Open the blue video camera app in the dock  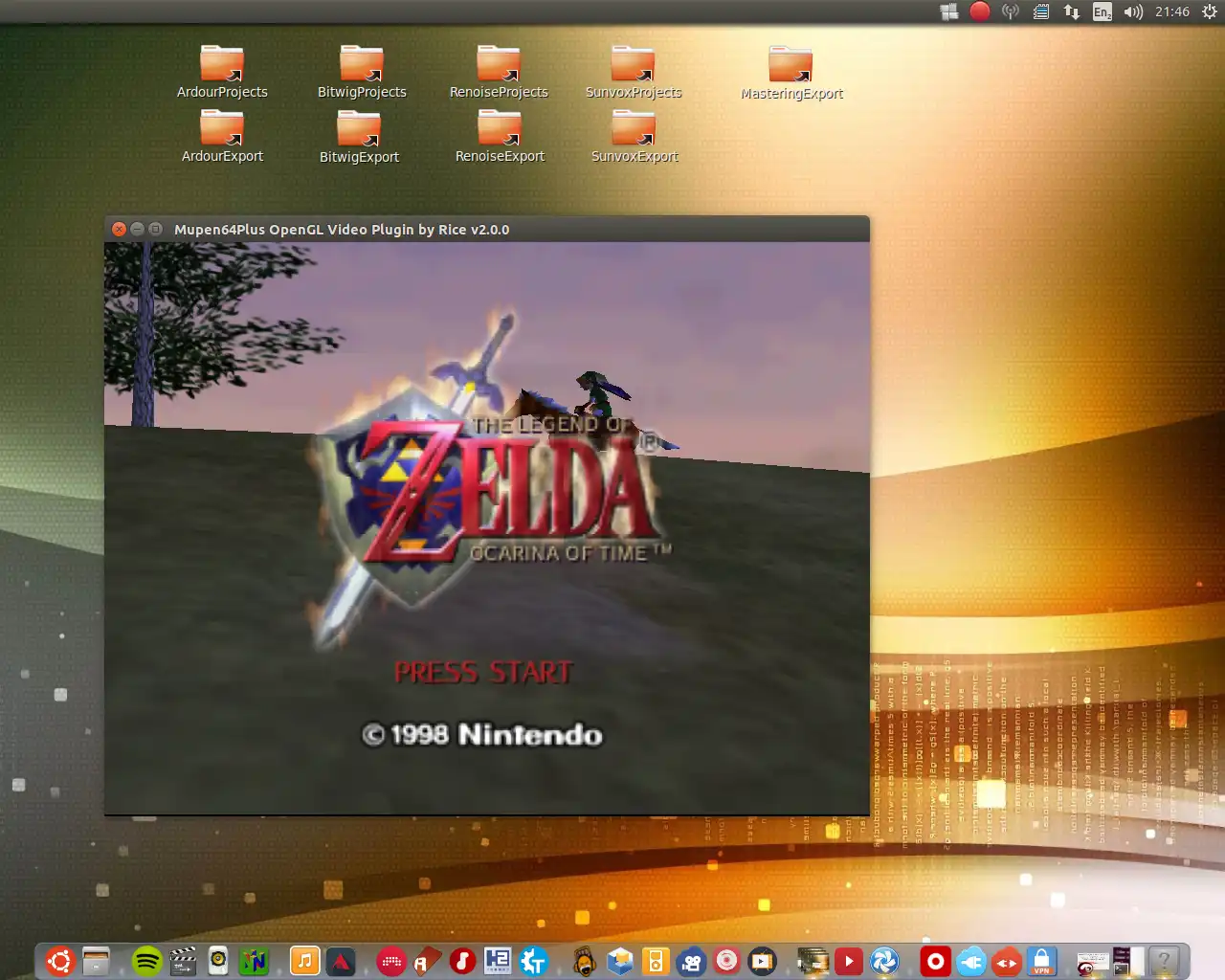pos(691,960)
